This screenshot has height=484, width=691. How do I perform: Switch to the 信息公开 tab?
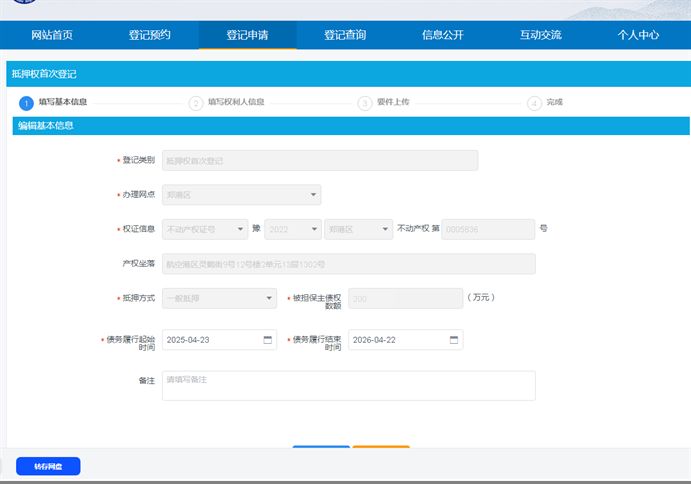coord(443,35)
